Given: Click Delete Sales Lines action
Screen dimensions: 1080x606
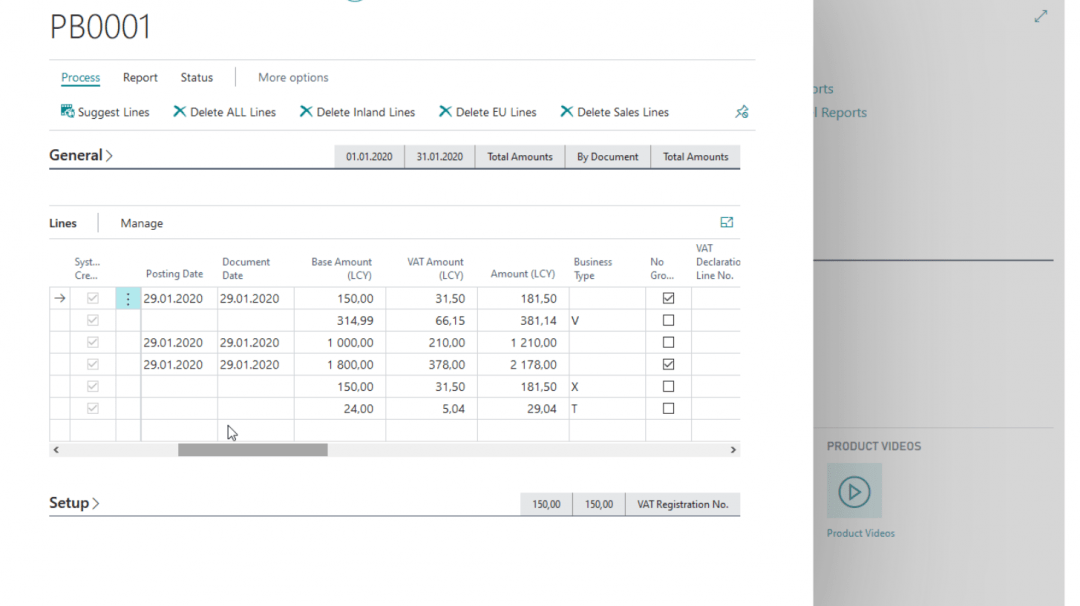Looking at the screenshot, I should [x=614, y=112].
